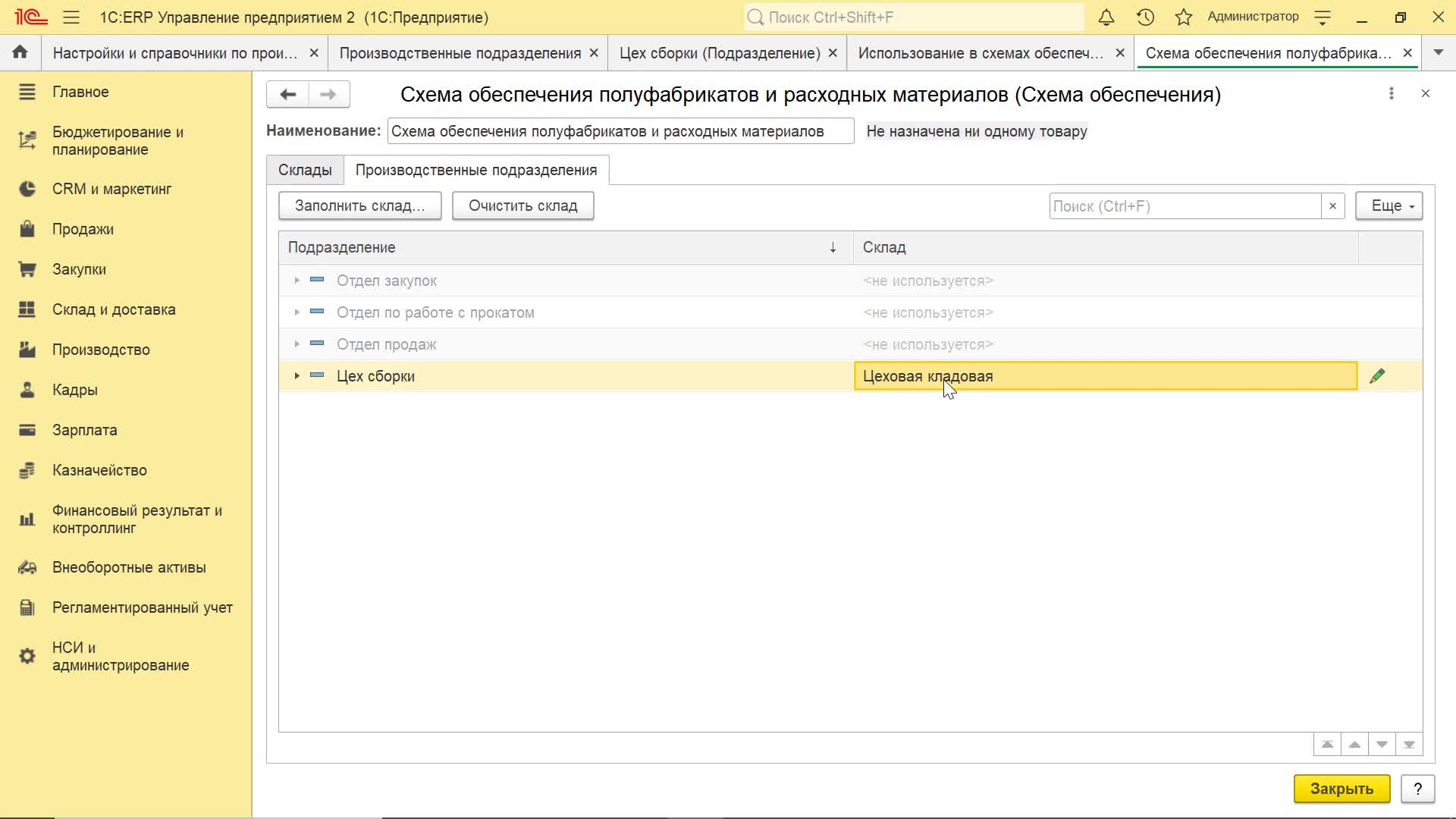Open history clock icon

(x=1145, y=17)
